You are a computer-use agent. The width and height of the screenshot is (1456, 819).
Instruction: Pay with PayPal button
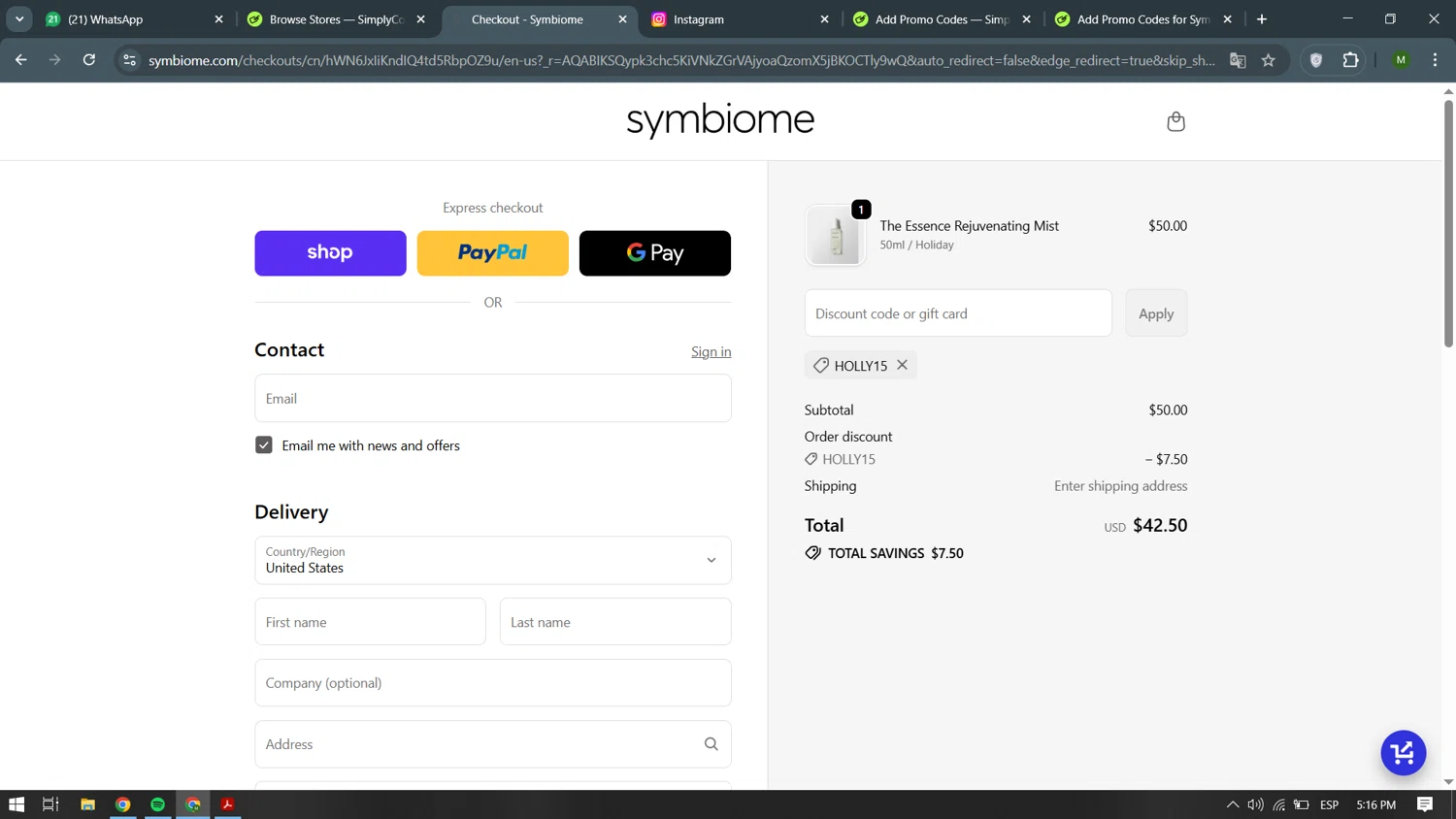493,253
